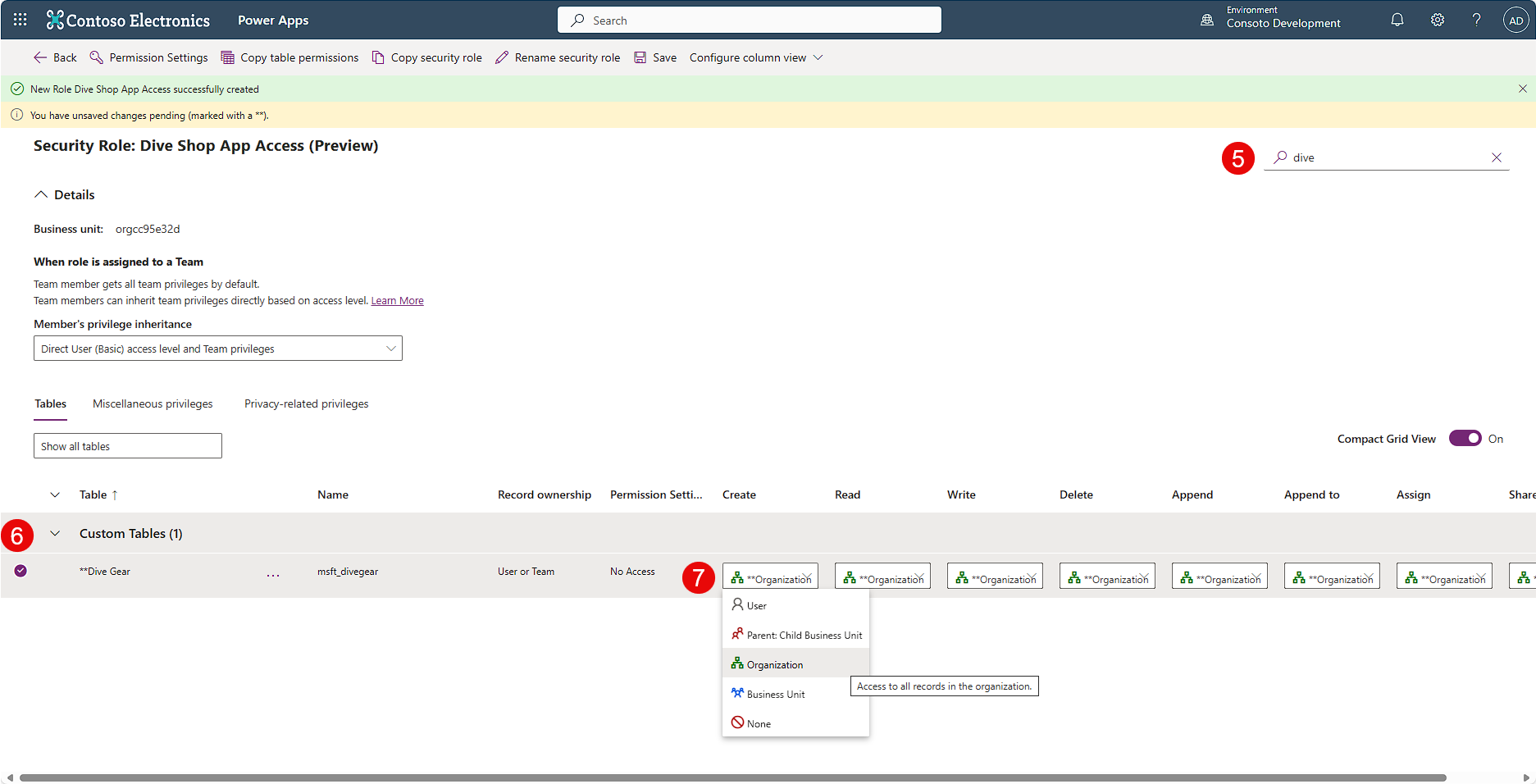Turn off Compact Grid View
Viewport: 1536px width, 784px height.
click(x=1465, y=438)
